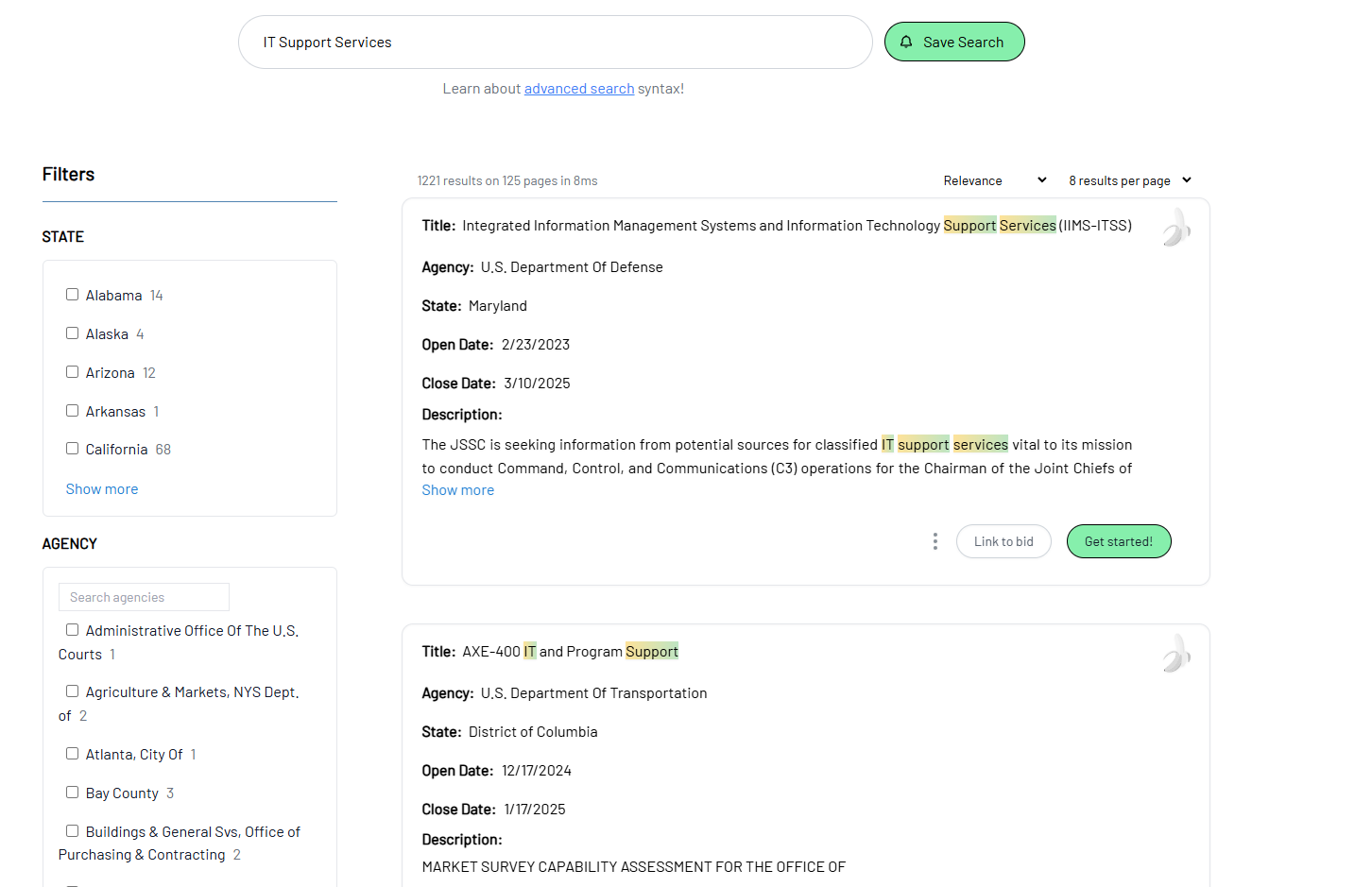This screenshot has height=887, width=1372.
Task: Click the Maryland state value
Action: [498, 306]
